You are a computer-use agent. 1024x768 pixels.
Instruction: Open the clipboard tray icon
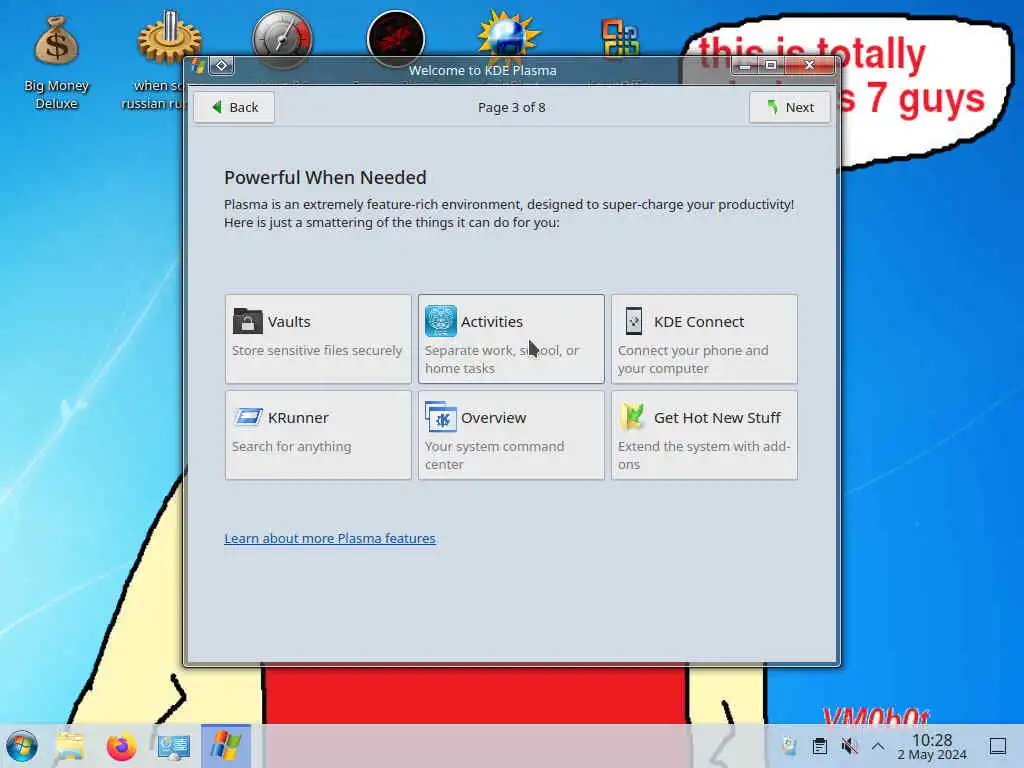coord(820,746)
